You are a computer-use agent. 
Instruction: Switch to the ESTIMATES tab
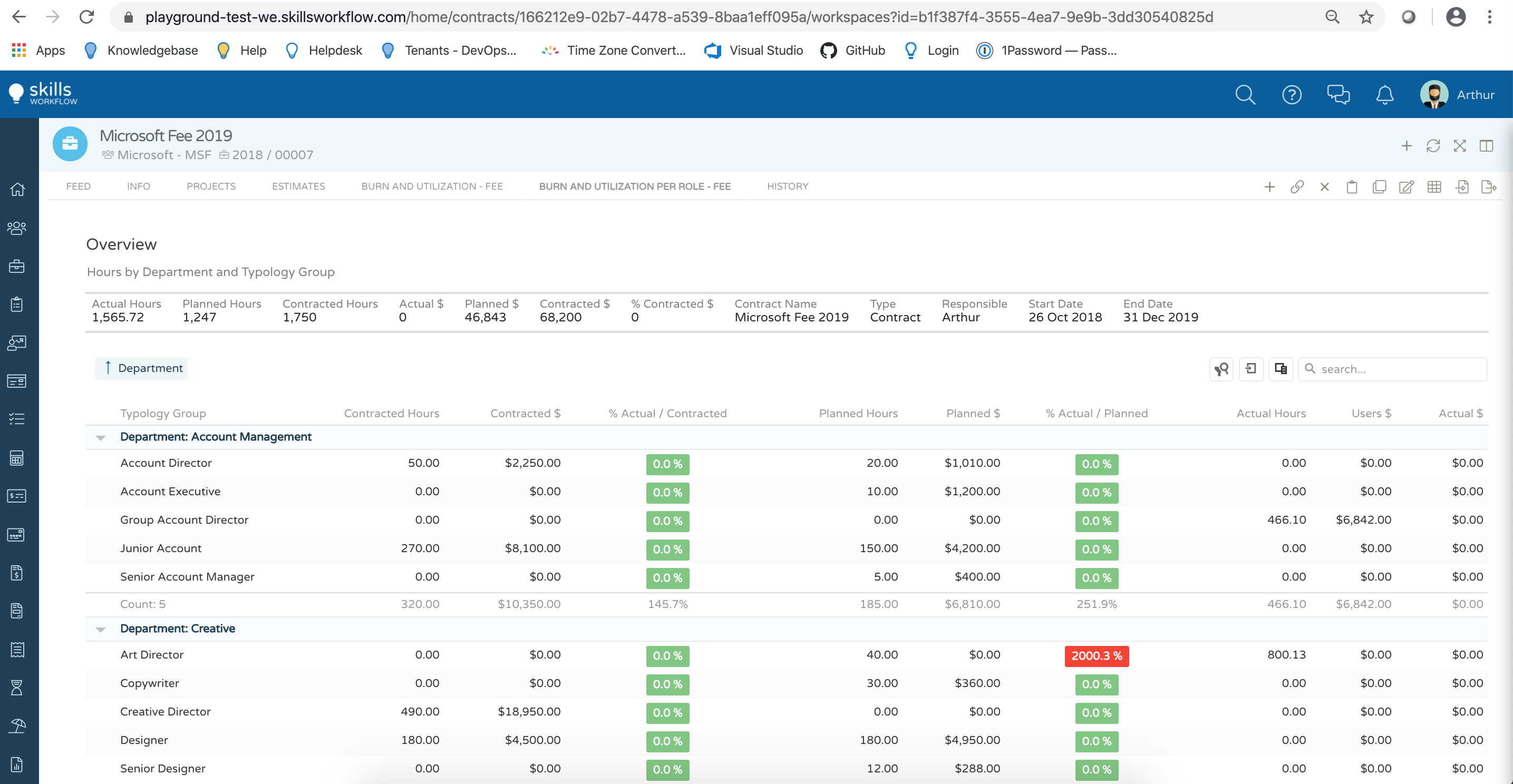[x=298, y=186]
